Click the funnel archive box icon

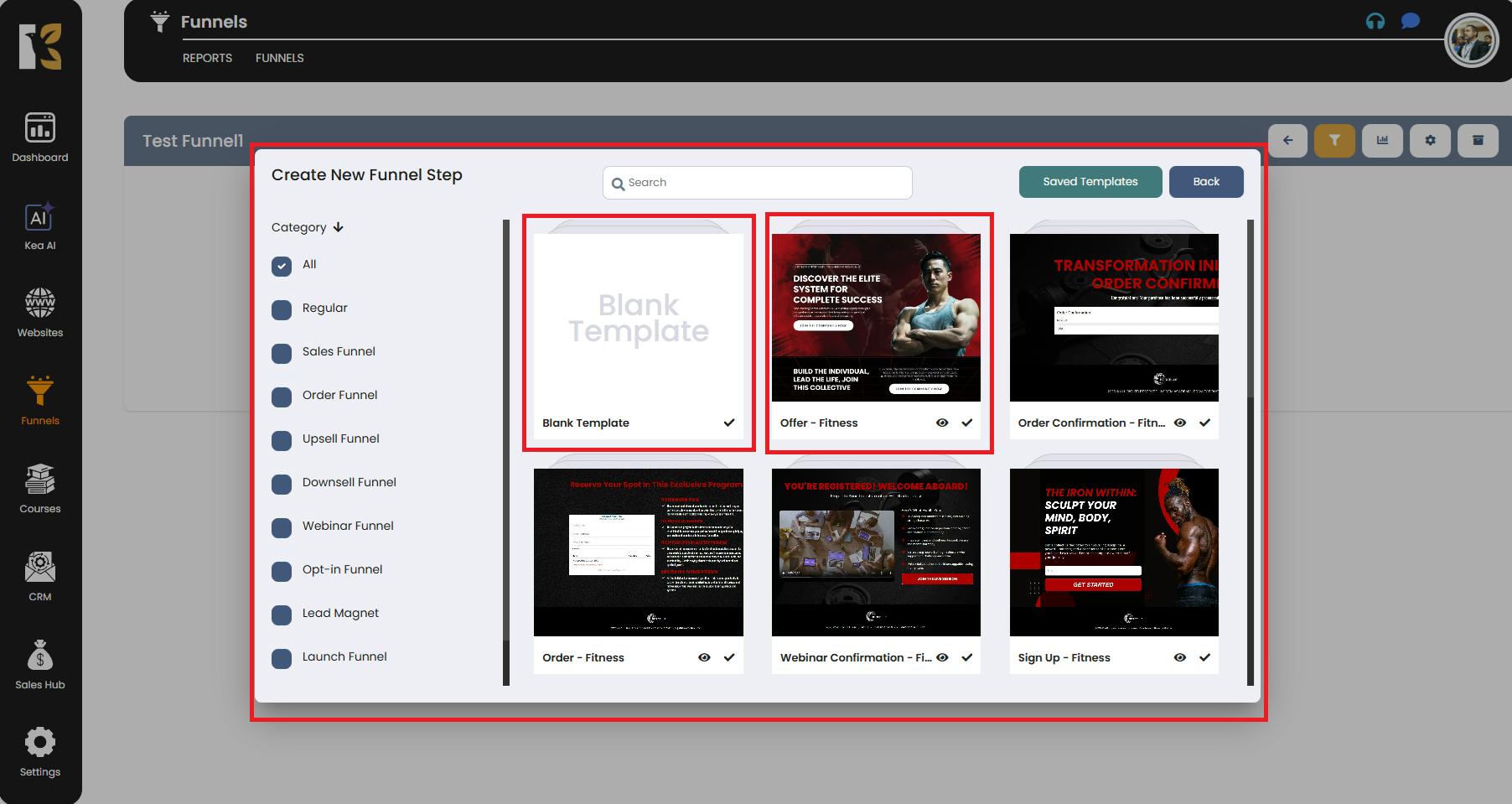[1478, 141]
